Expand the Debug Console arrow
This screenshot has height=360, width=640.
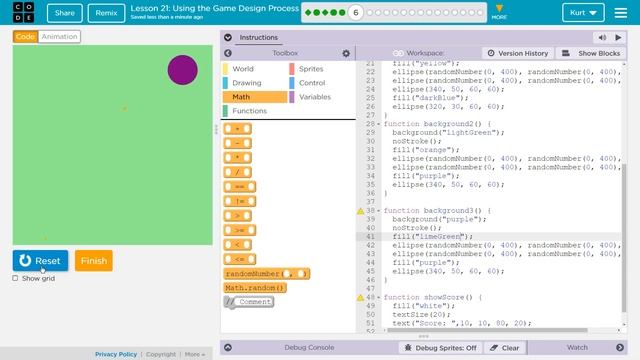coord(228,347)
